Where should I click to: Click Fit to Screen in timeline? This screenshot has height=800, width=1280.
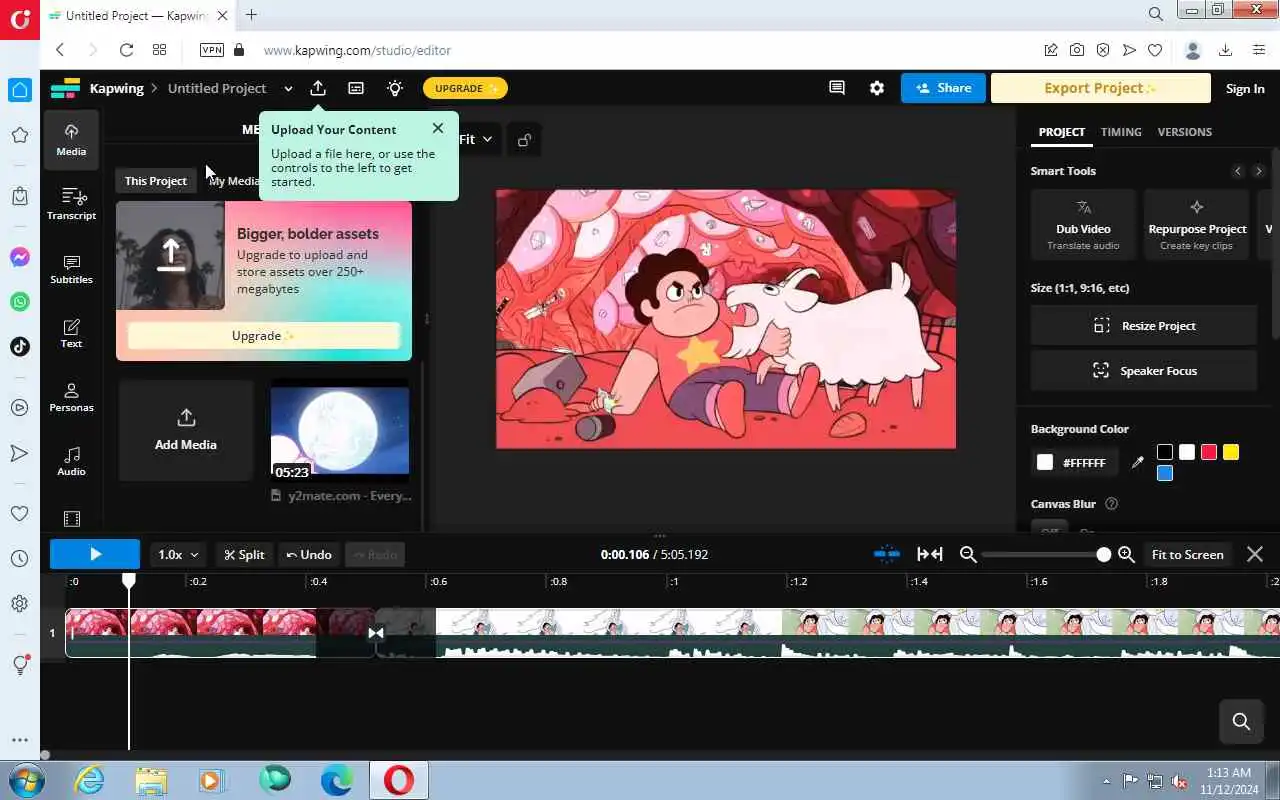tap(1188, 554)
